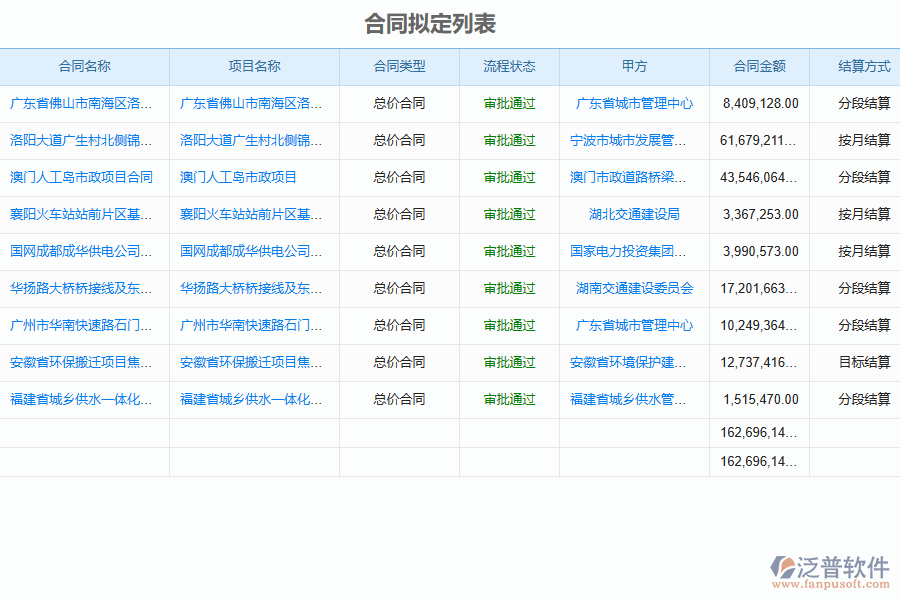900x600 pixels.
Task: Click party name starting with 国家电力投资集团
Action: click(629, 252)
